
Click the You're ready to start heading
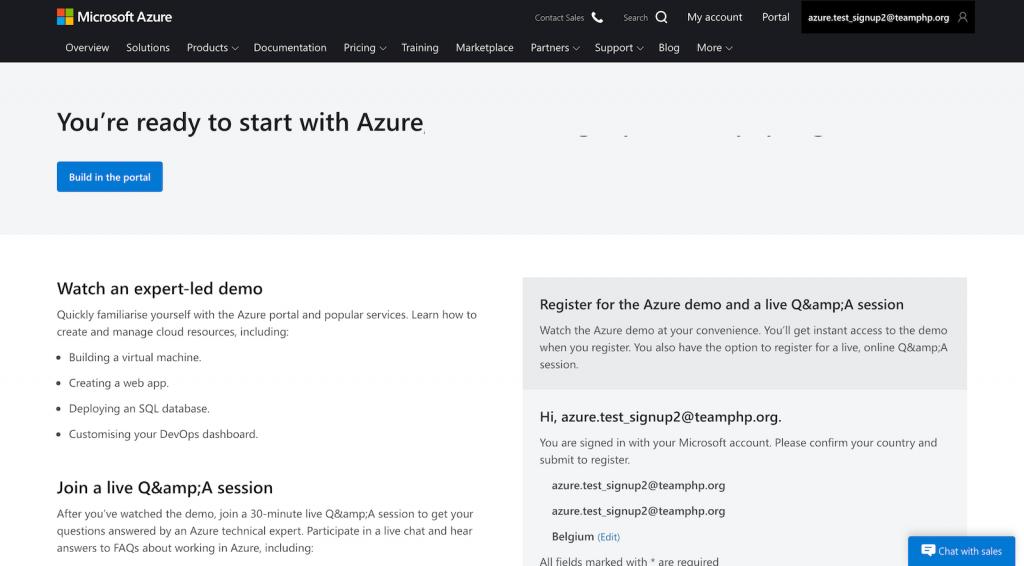(x=240, y=122)
